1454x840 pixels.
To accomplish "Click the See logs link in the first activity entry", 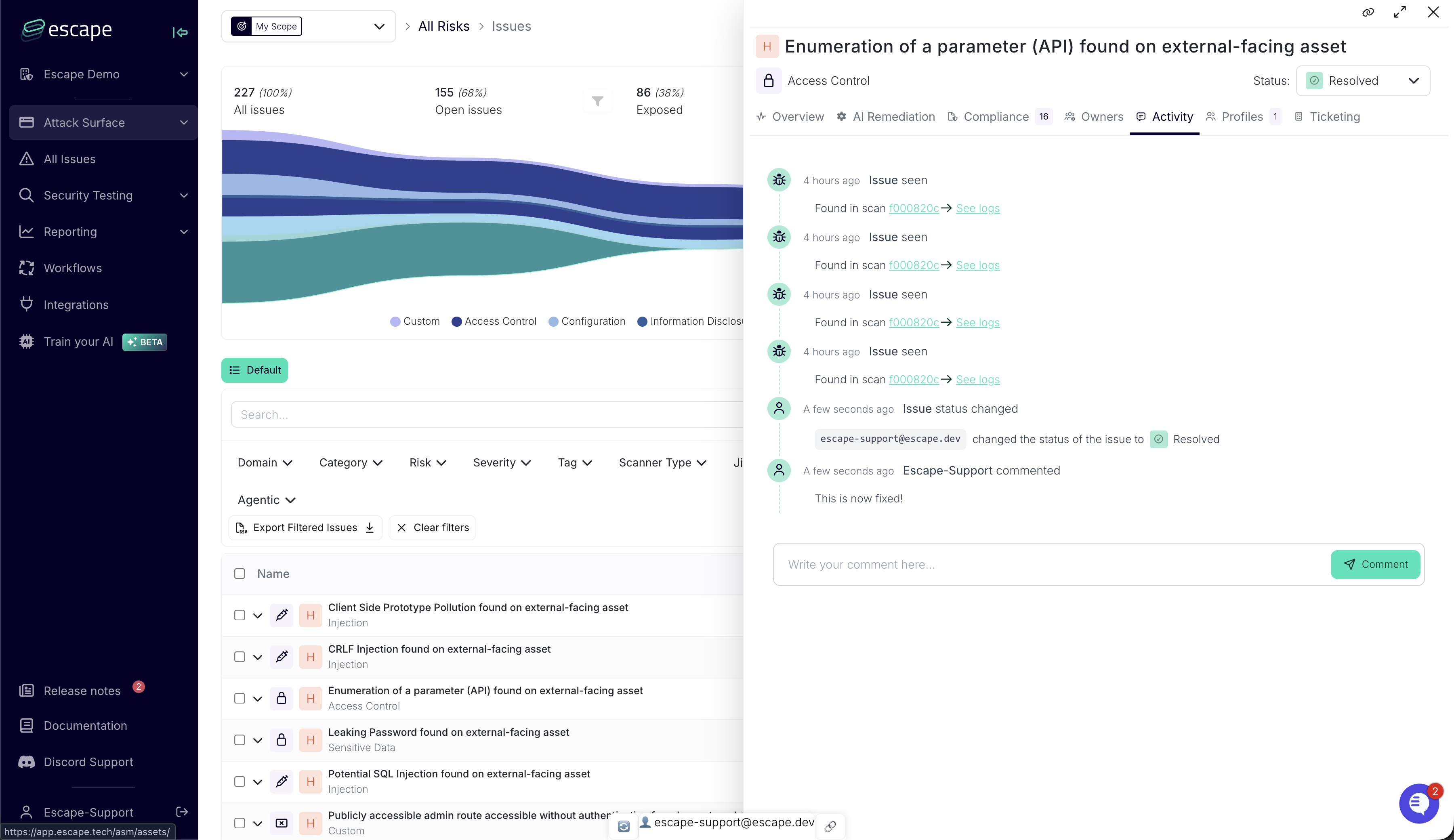I will tap(977, 208).
